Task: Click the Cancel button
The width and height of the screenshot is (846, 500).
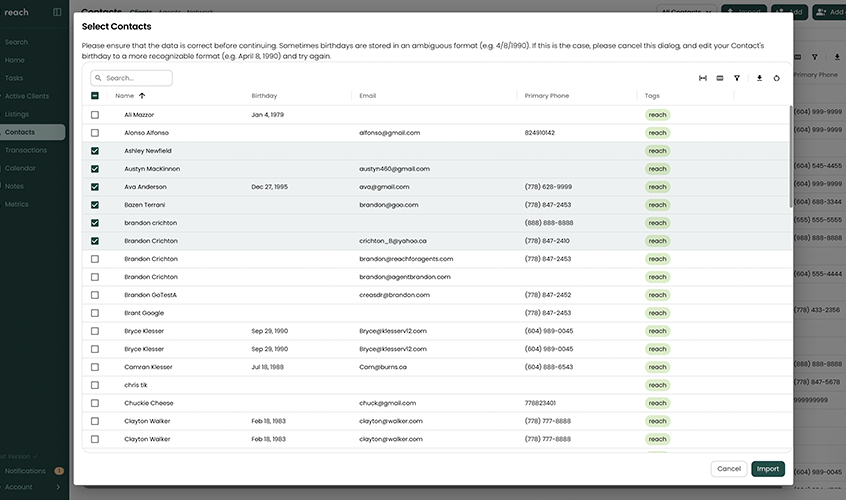Action: click(x=729, y=468)
